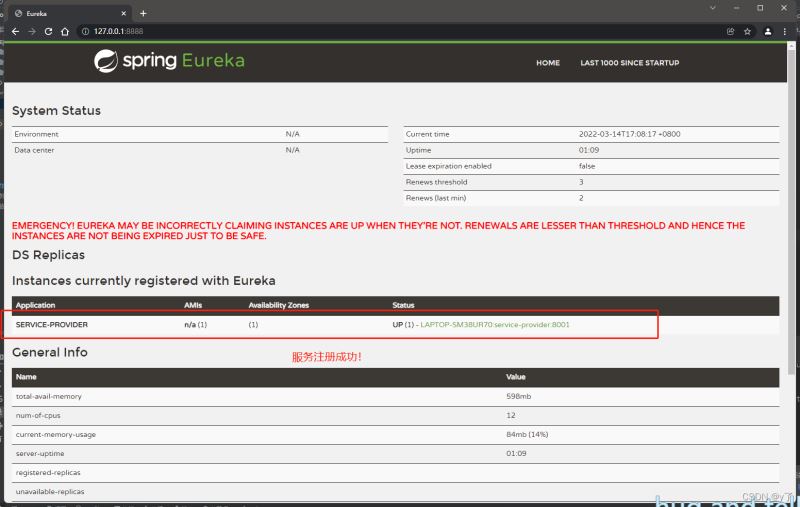The width and height of the screenshot is (800, 507).
Task: View site information icon beside the URL
Action: pyautogui.click(x=85, y=31)
